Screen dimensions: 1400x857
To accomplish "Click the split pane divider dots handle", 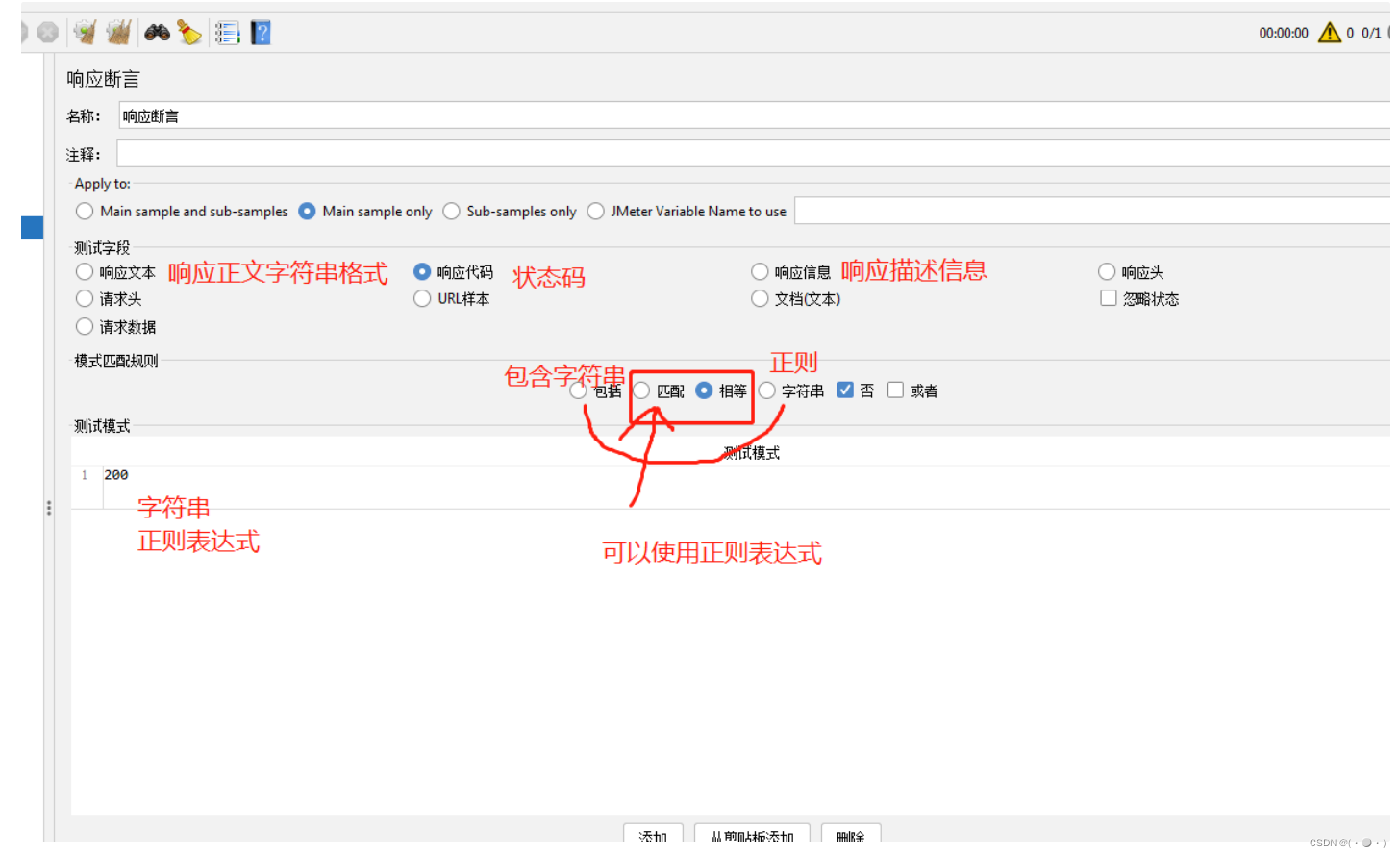I will point(49,508).
